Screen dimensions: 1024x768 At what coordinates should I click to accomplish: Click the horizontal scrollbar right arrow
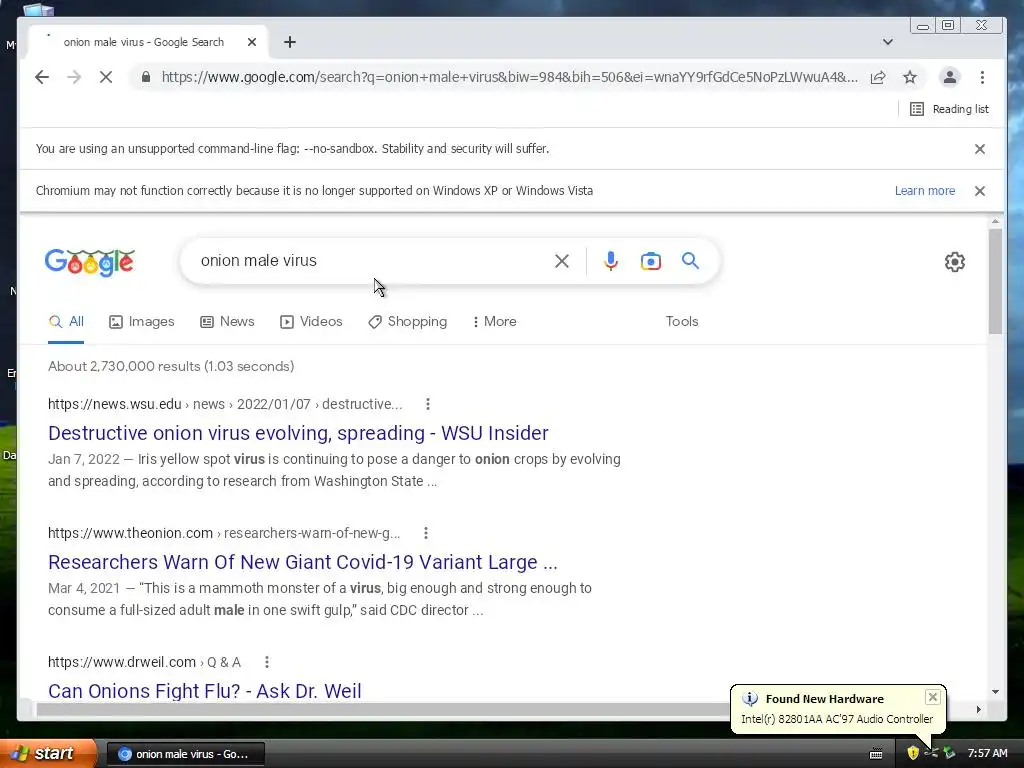pyautogui.click(x=978, y=709)
